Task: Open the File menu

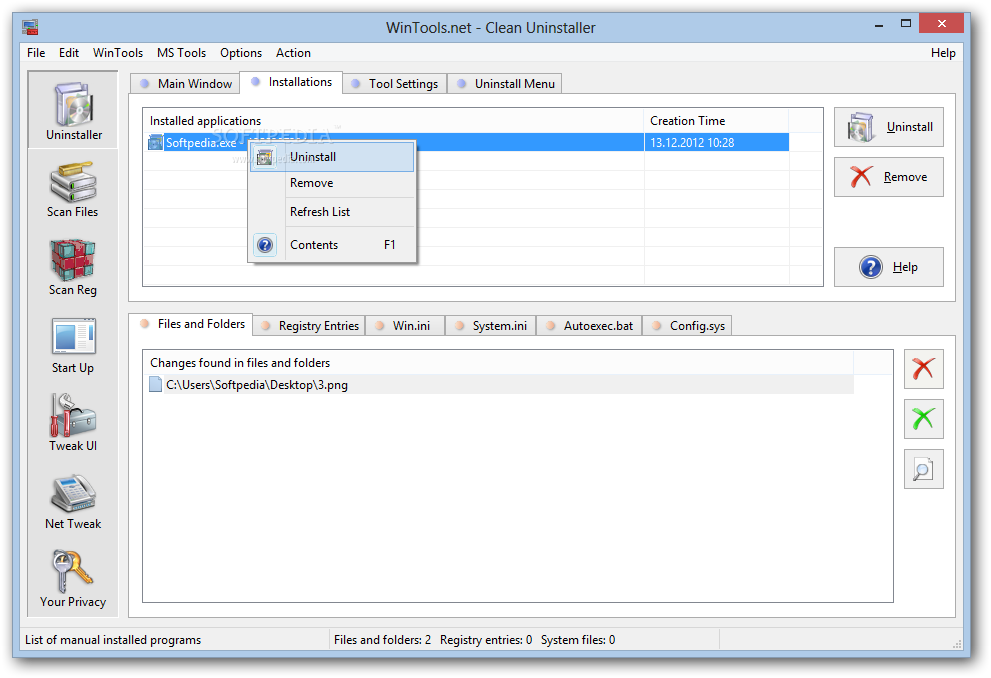Action: [x=36, y=53]
